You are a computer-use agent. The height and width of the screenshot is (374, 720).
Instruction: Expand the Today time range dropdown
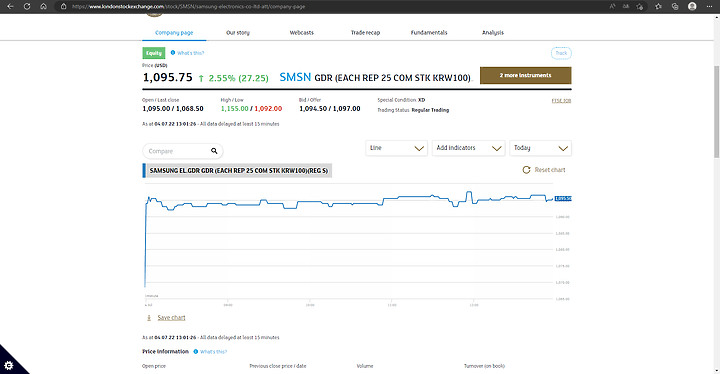pyautogui.click(x=540, y=148)
